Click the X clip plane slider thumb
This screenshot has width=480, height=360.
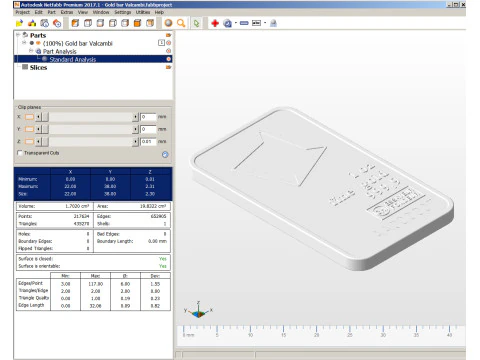45,117
